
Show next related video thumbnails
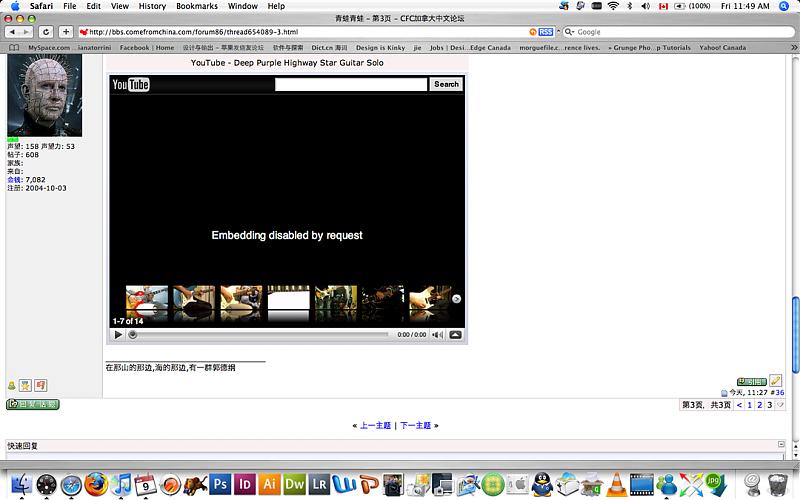point(457,299)
